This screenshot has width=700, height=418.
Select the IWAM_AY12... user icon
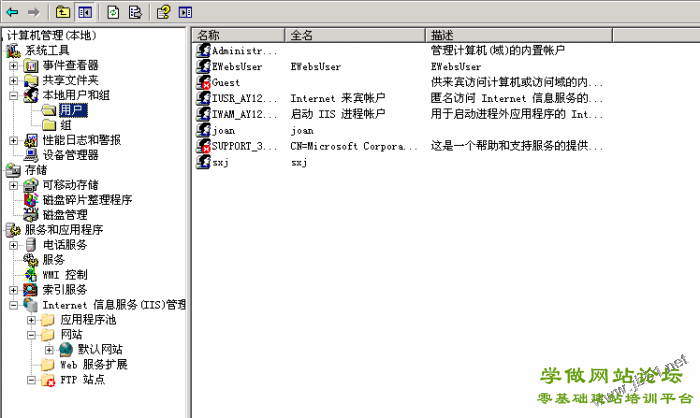coord(203,114)
